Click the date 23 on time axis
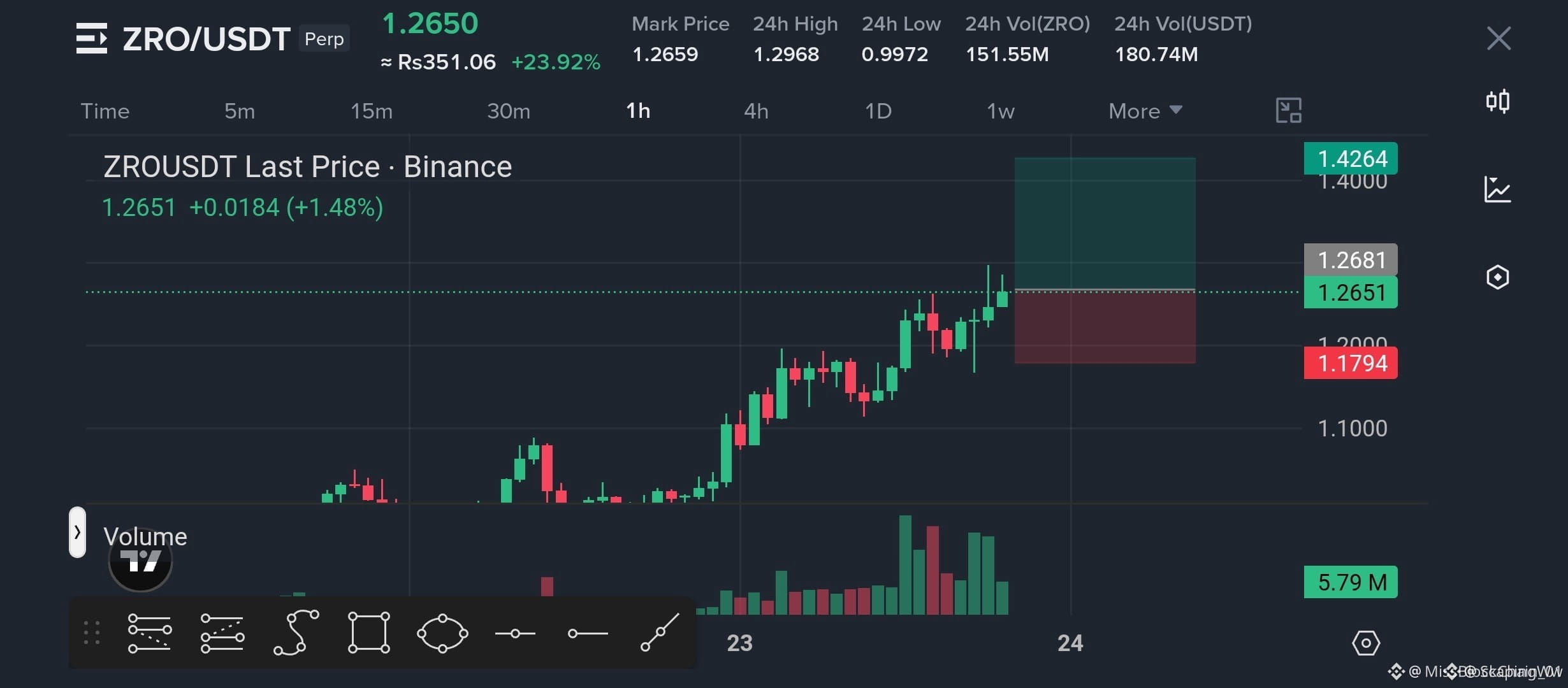The image size is (1568, 688). (x=739, y=643)
